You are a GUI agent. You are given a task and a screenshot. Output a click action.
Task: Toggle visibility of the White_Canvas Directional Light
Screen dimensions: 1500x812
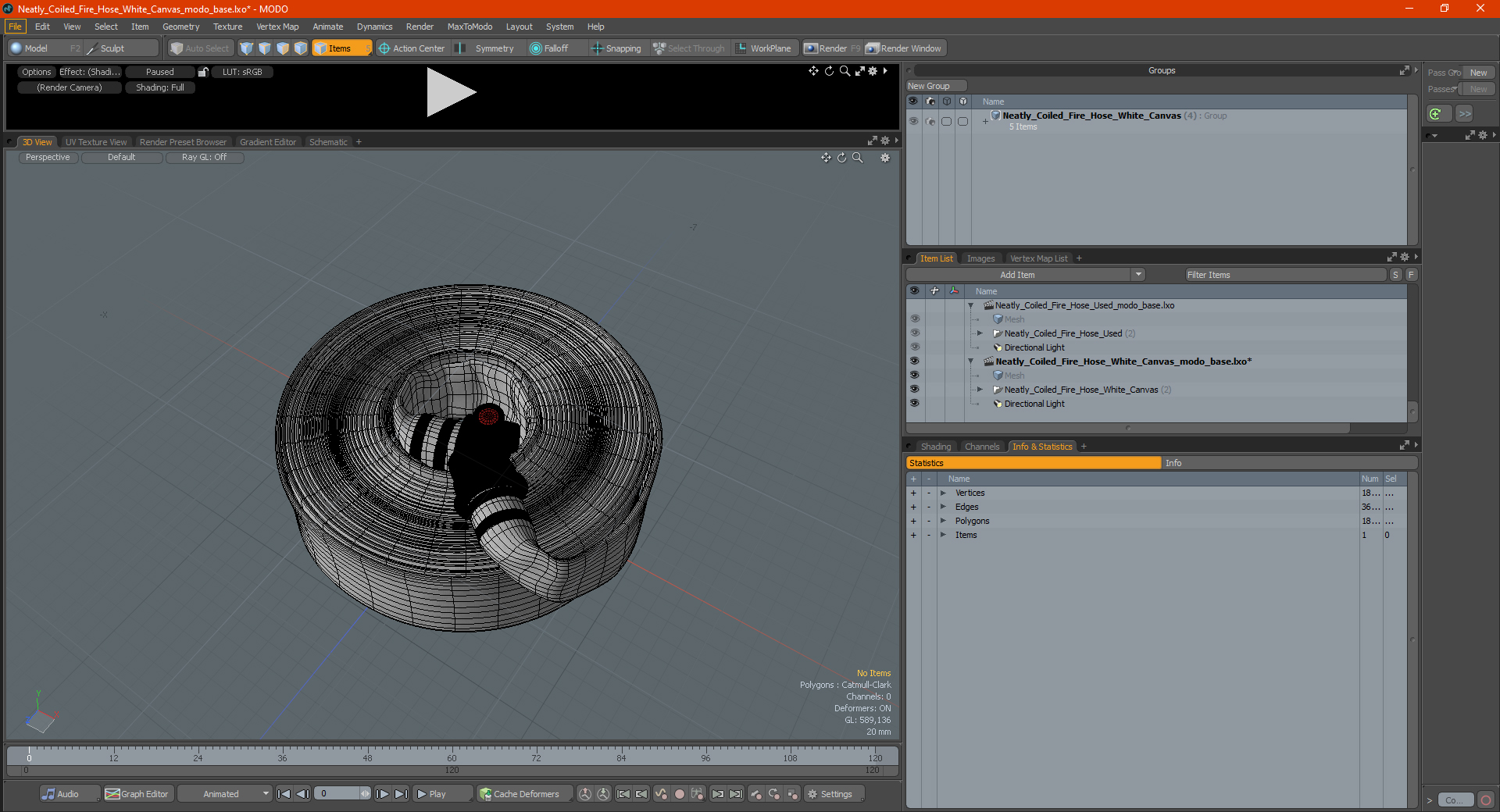914,404
